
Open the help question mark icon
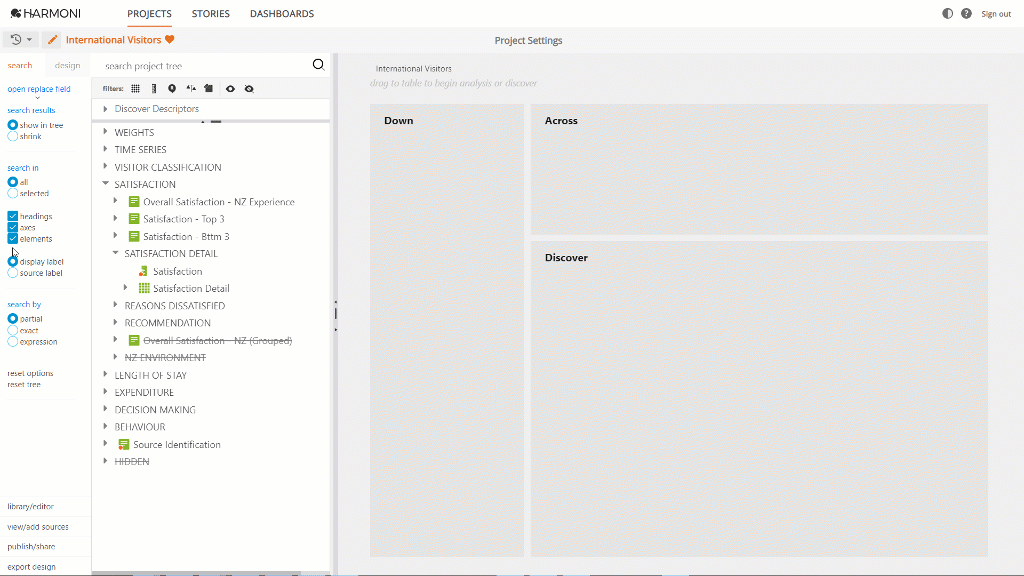point(967,14)
